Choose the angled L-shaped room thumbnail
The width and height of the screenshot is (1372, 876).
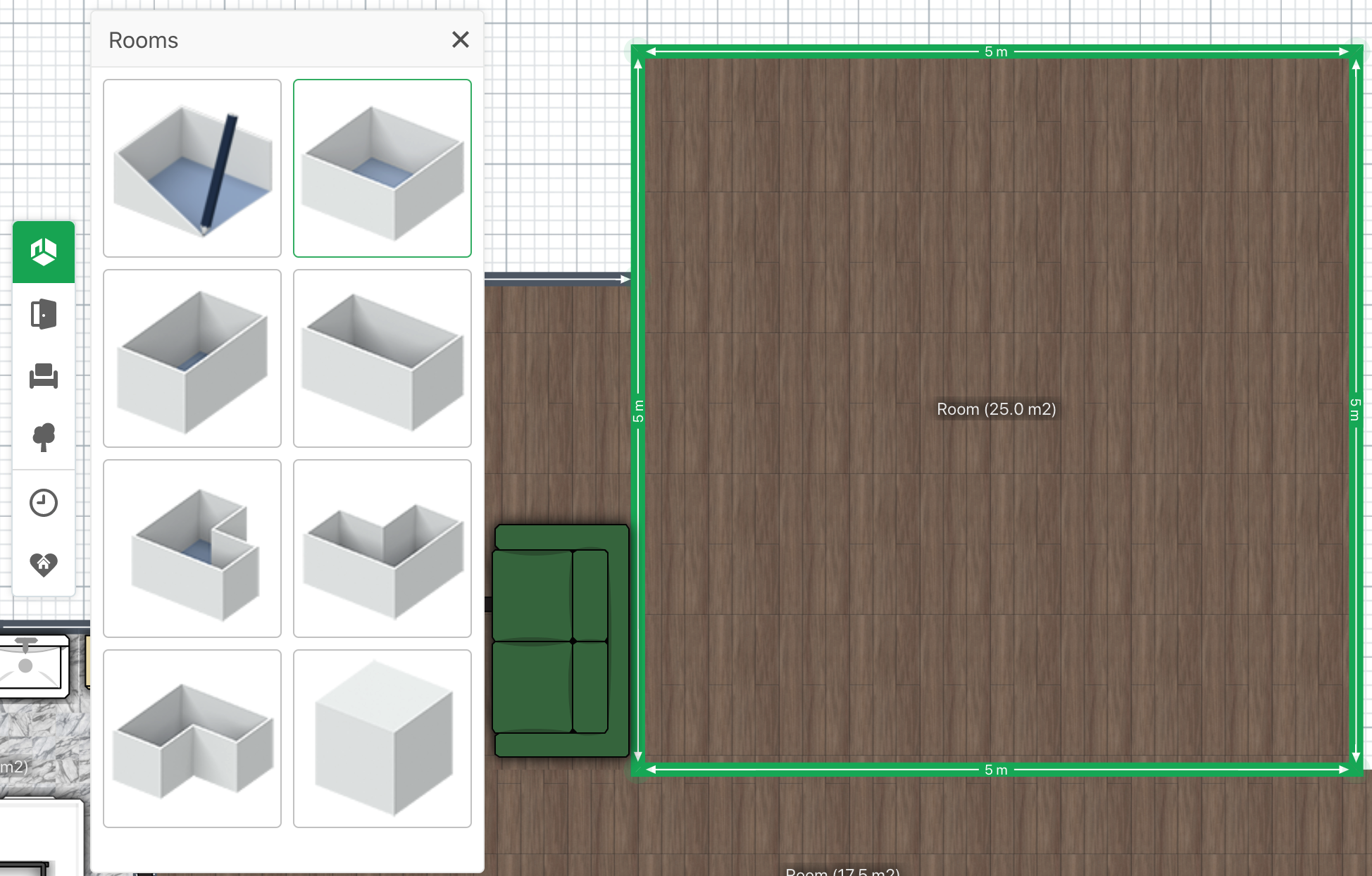click(382, 549)
